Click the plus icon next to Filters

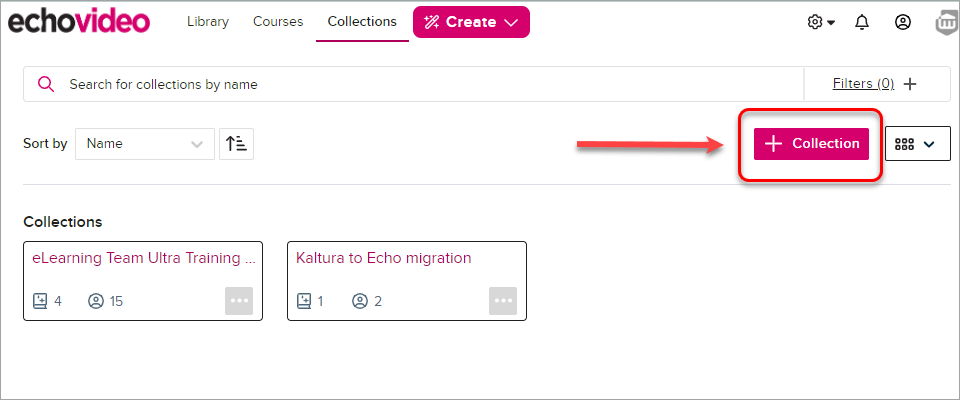tap(910, 84)
